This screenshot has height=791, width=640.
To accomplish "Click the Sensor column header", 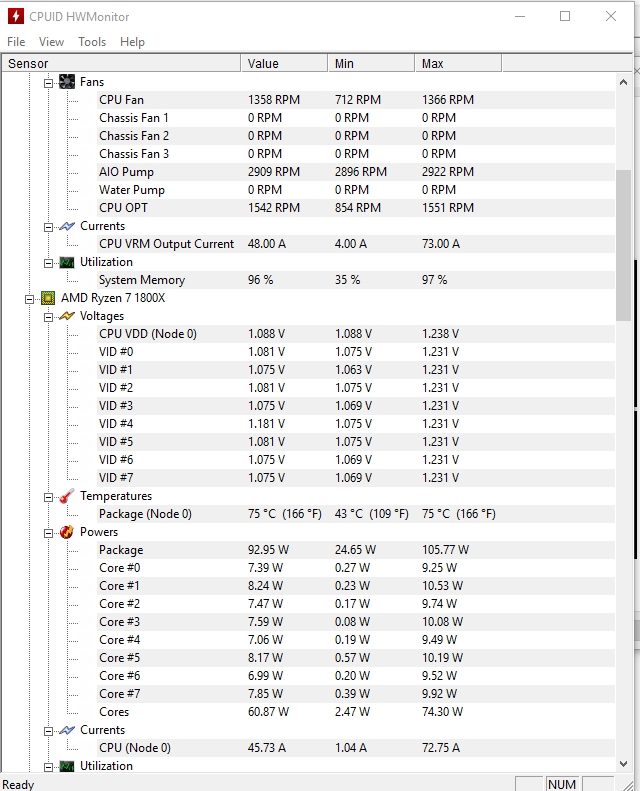I will (x=120, y=63).
